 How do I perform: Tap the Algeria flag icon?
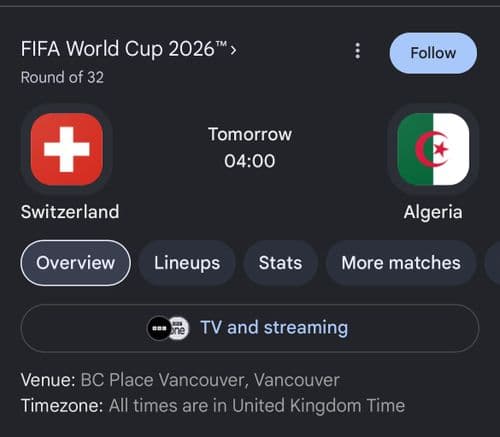click(x=433, y=149)
